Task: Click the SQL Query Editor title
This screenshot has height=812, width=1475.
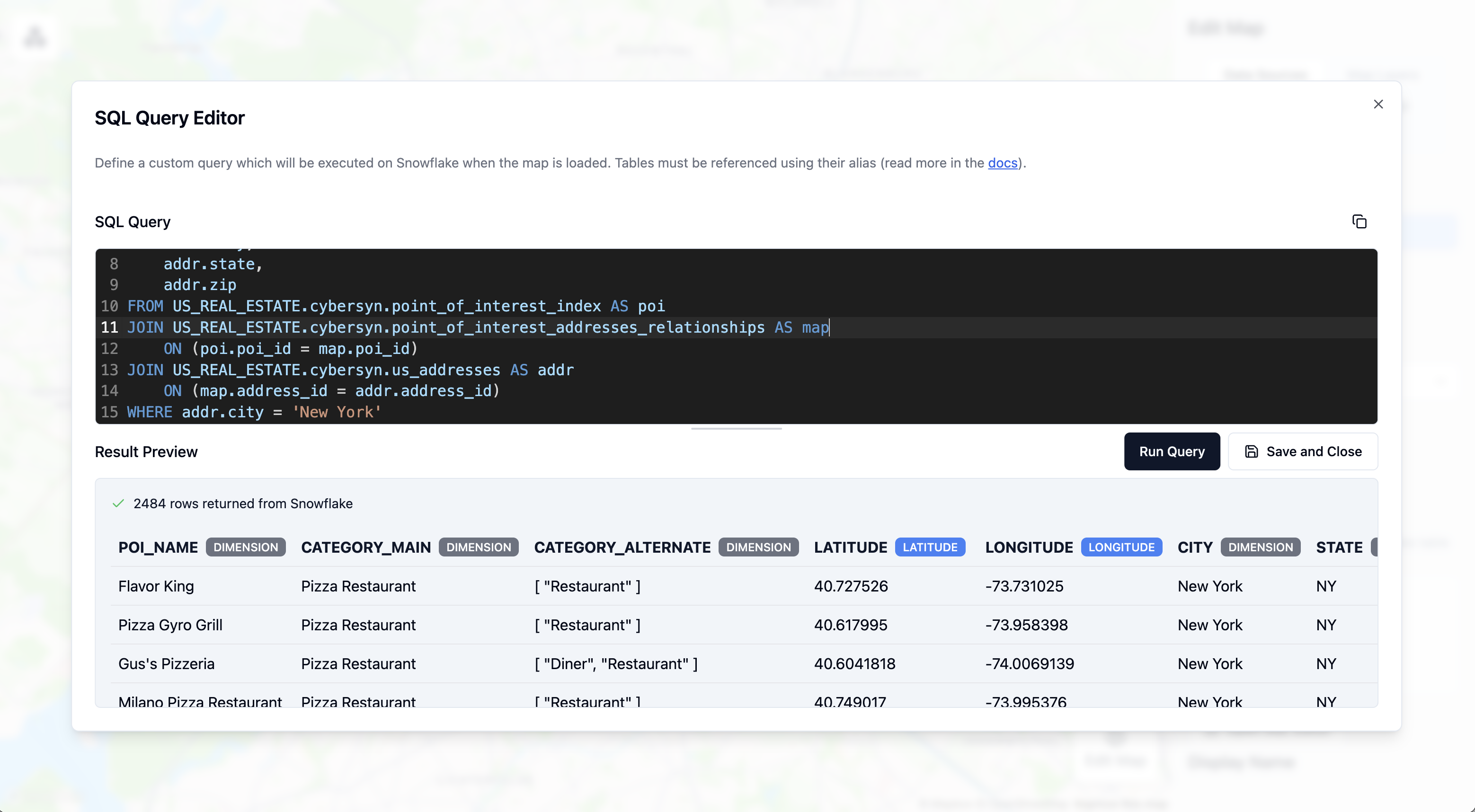Action: [169, 118]
